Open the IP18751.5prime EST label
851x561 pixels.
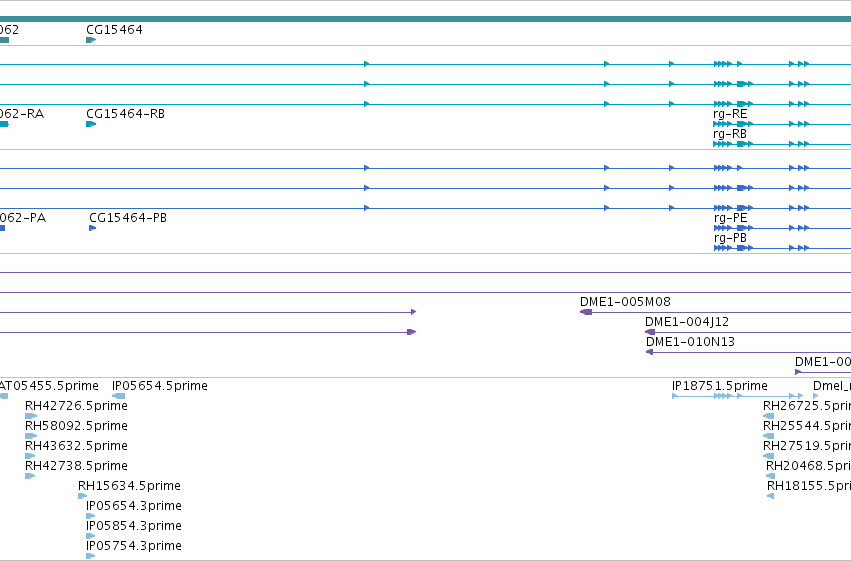(720, 386)
